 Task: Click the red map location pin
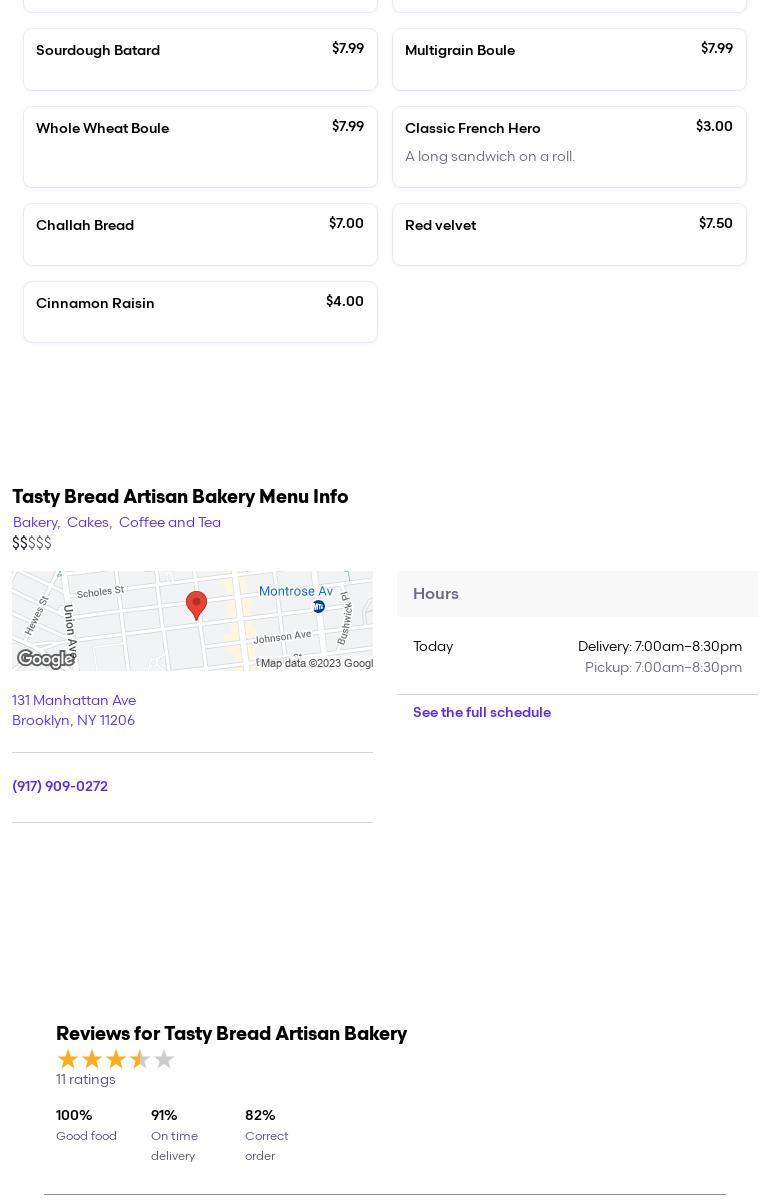coord(197,604)
